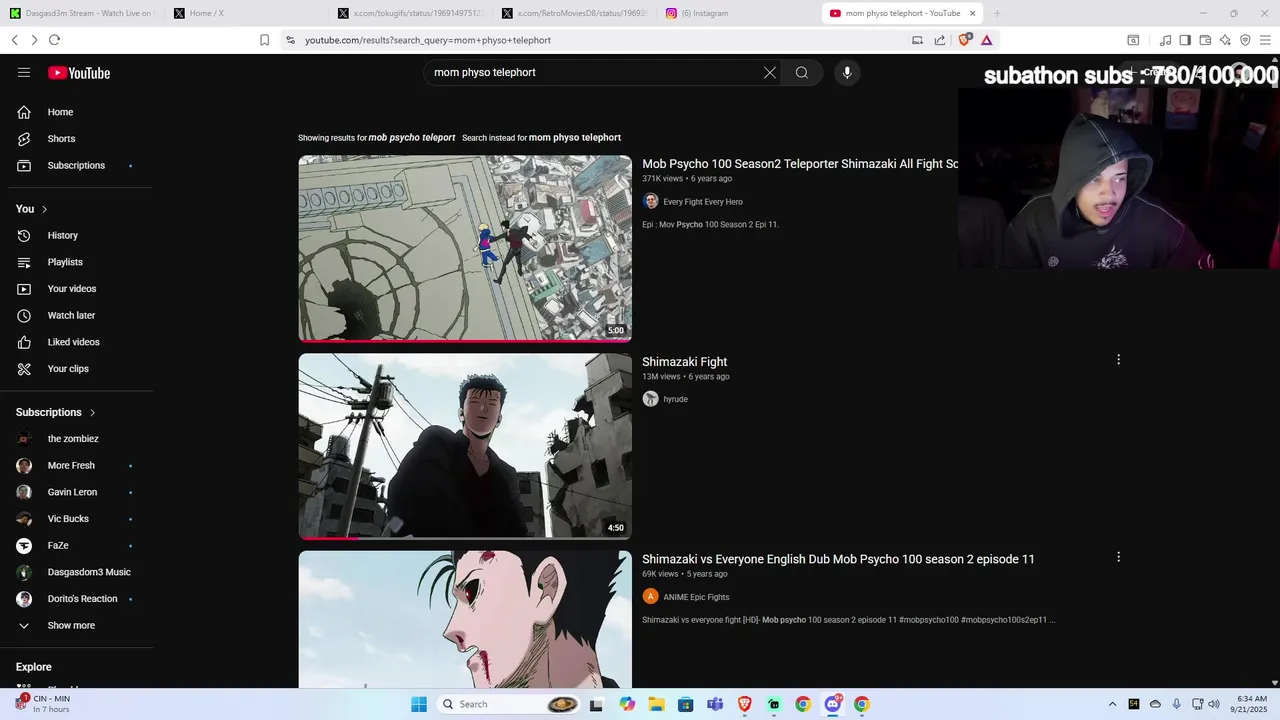Open Brave Shields lion icon
This screenshot has width=1280, height=720.
pyautogui.click(x=964, y=40)
